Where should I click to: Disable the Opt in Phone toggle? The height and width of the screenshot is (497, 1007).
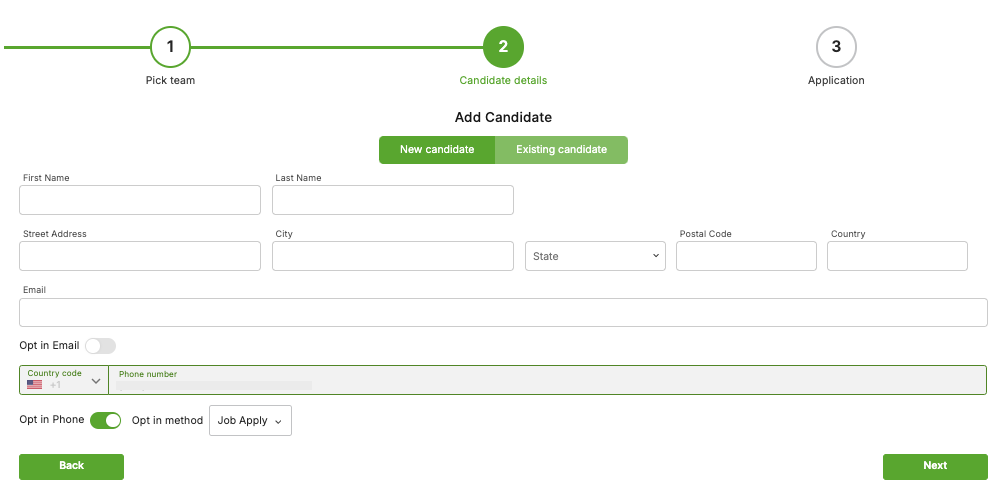[105, 421]
